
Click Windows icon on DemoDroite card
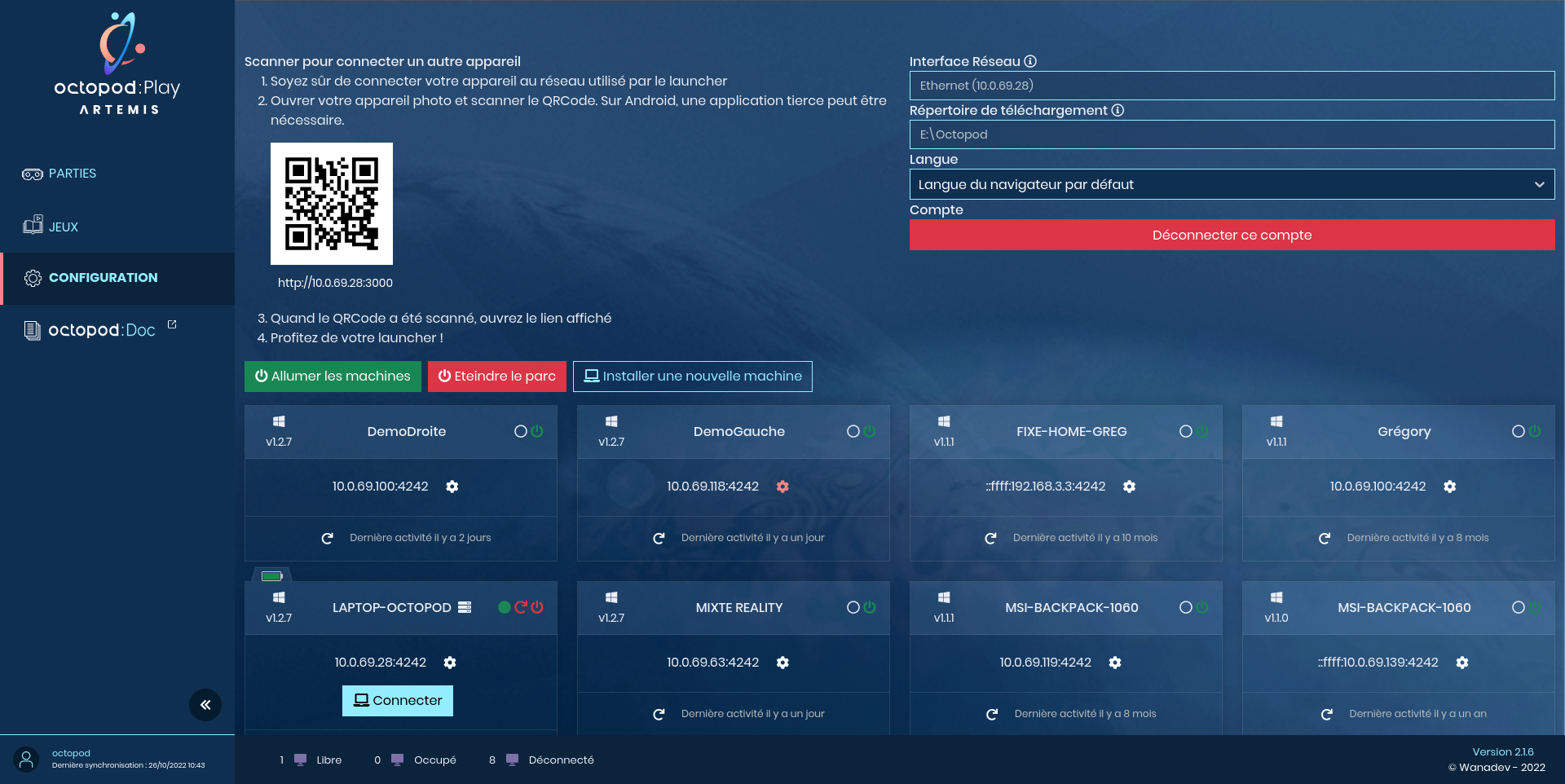(279, 421)
